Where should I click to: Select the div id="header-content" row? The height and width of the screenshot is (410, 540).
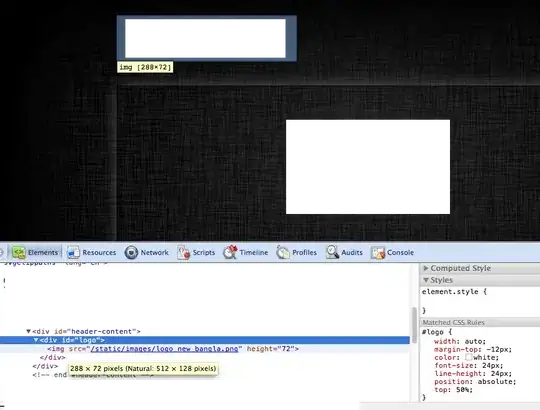pyautogui.click(x=205, y=331)
